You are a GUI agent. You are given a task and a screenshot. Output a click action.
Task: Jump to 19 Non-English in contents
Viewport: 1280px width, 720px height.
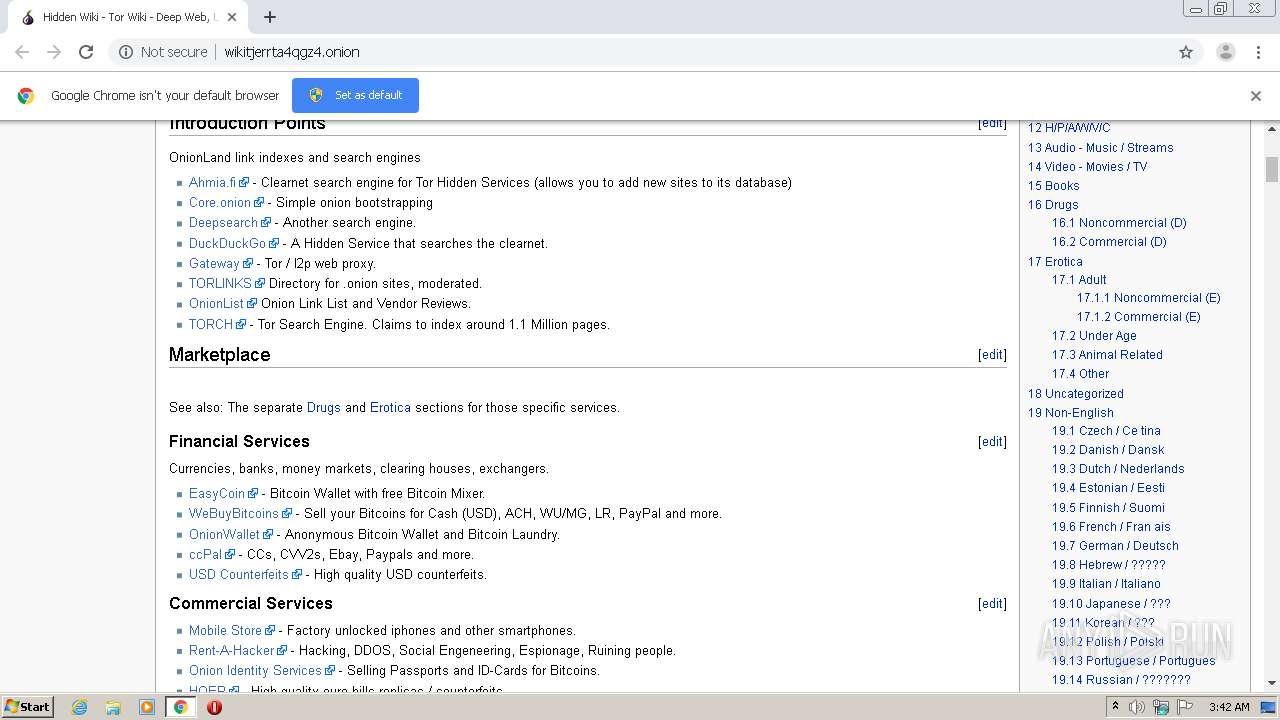tap(1071, 412)
